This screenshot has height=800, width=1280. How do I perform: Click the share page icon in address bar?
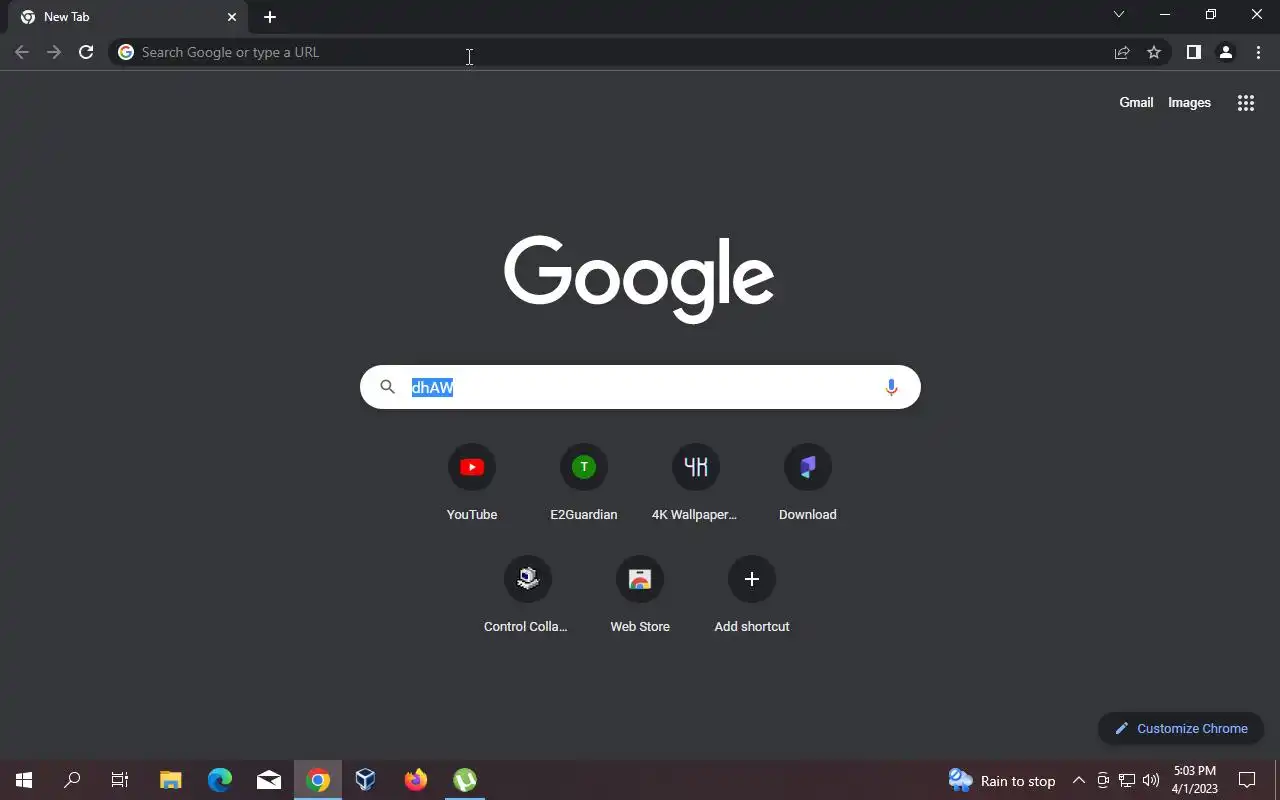(x=1122, y=52)
